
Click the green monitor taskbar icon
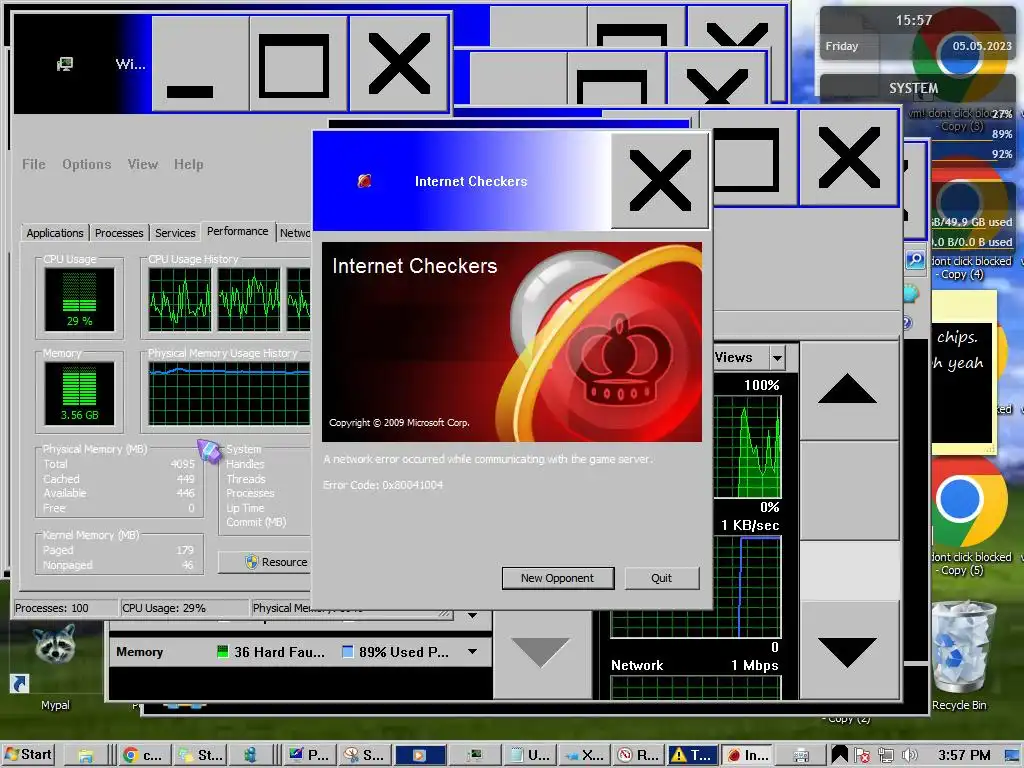pos(475,755)
